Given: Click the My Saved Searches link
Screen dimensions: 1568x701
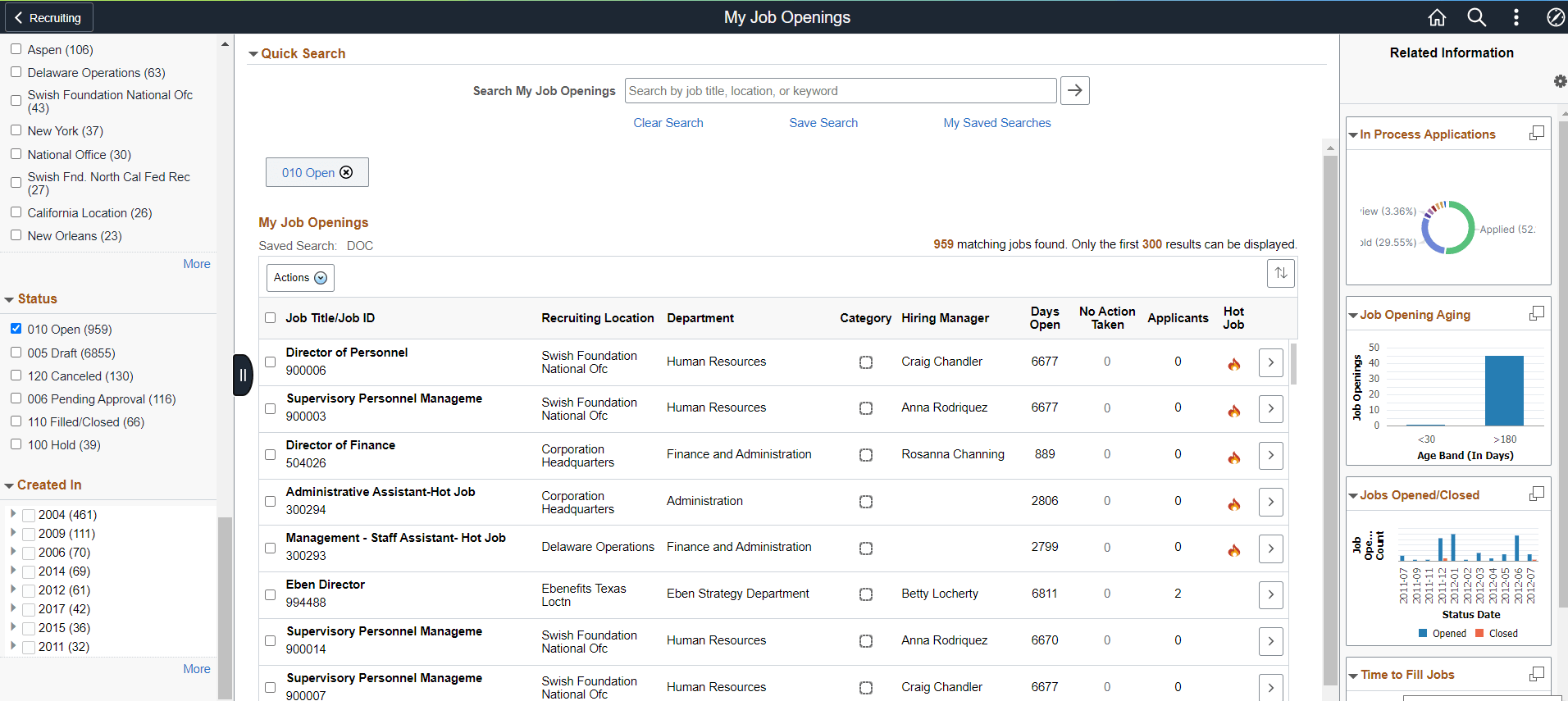Looking at the screenshot, I should (996, 123).
